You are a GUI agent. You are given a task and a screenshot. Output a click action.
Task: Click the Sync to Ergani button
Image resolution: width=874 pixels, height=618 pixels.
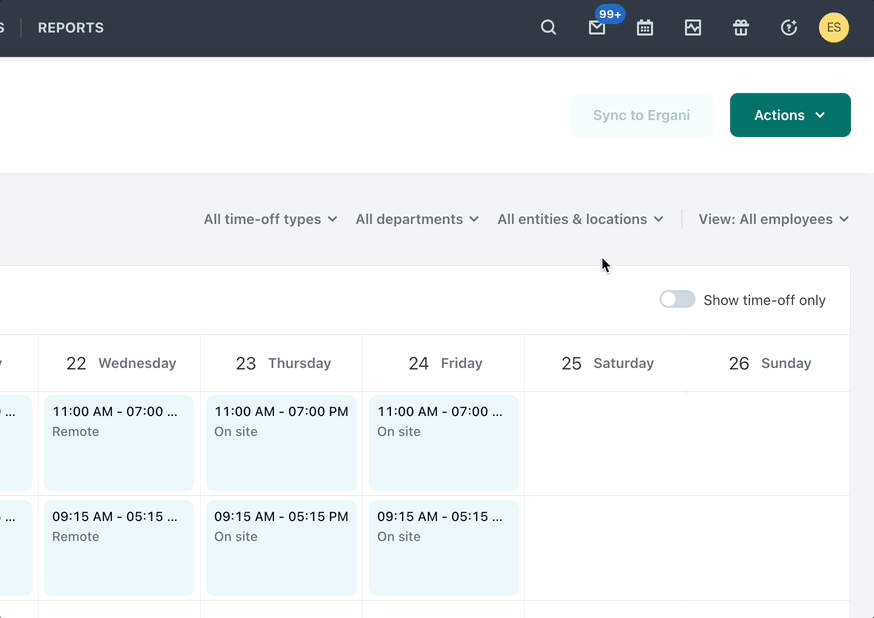[x=642, y=115]
